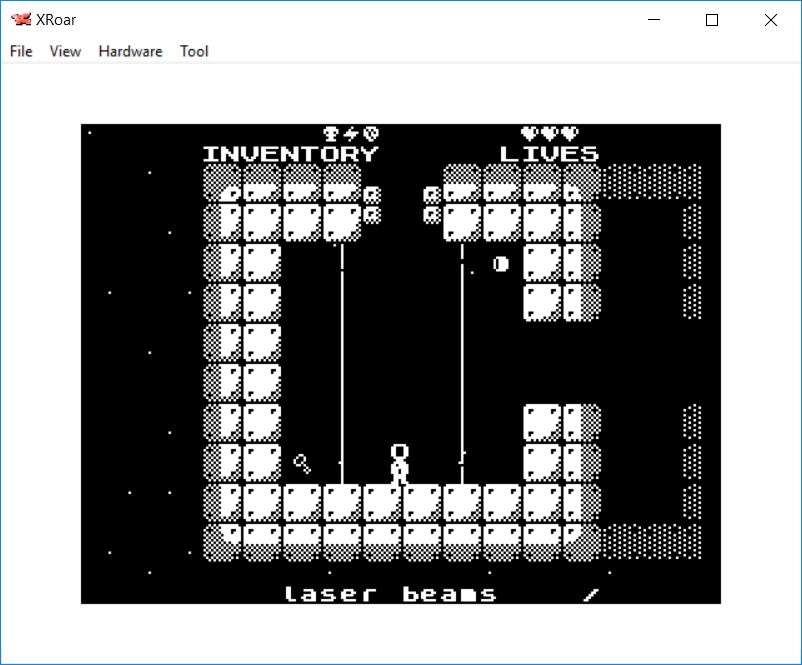The height and width of the screenshot is (665, 802).
Task: Click the lightning bolt inventory icon
Action: click(351, 133)
